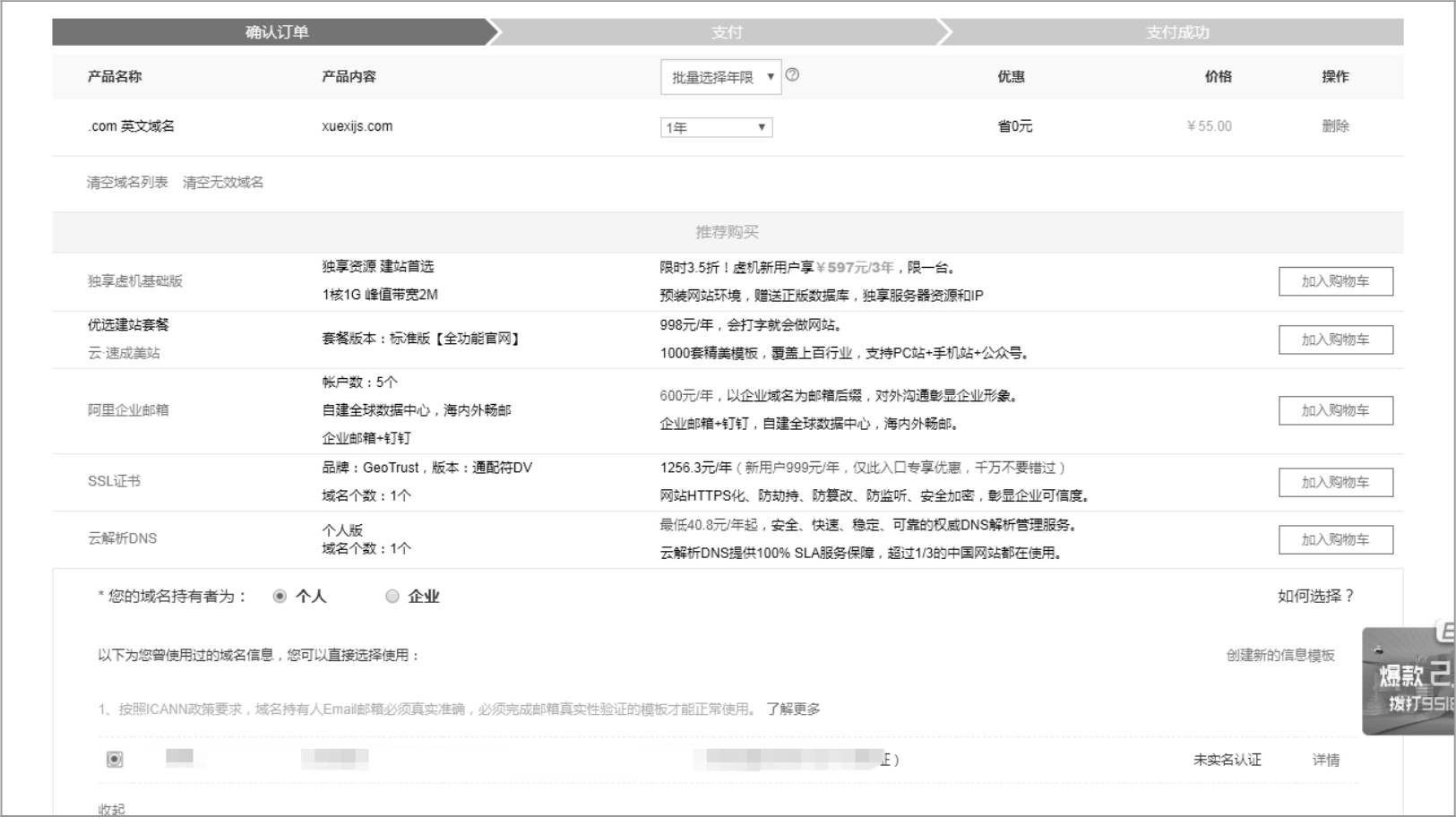Add 阿里企业邮箱 to cart
This screenshot has height=817, width=1456.
(x=1335, y=410)
